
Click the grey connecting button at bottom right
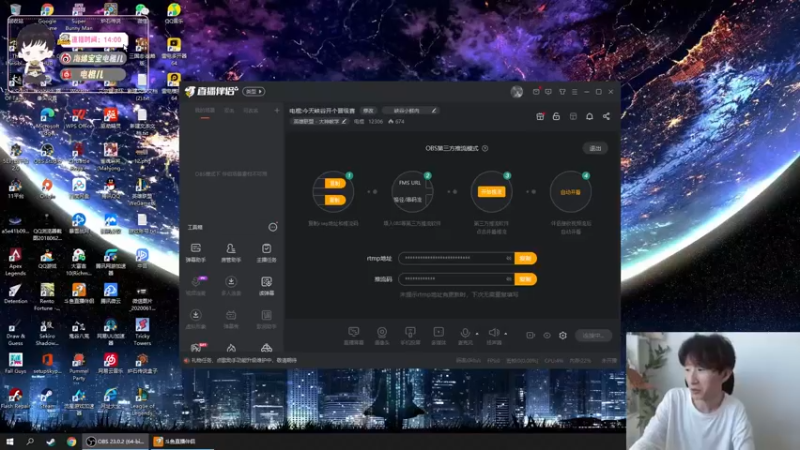pos(593,335)
